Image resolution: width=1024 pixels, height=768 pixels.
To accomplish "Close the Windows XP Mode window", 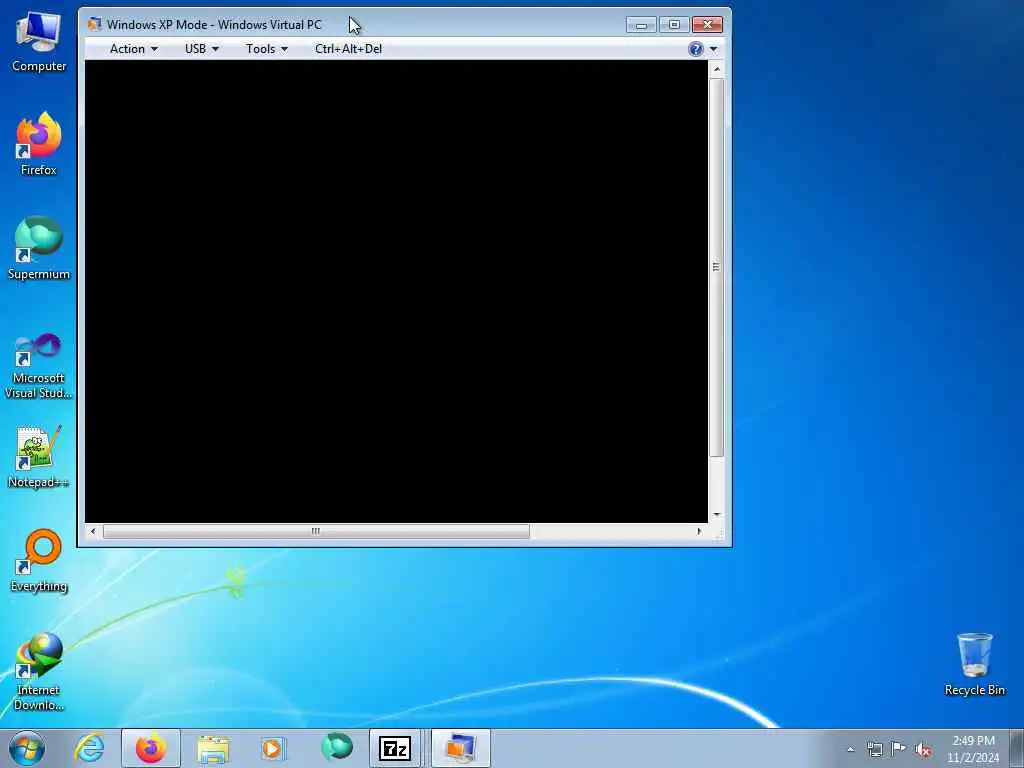I will [x=707, y=25].
